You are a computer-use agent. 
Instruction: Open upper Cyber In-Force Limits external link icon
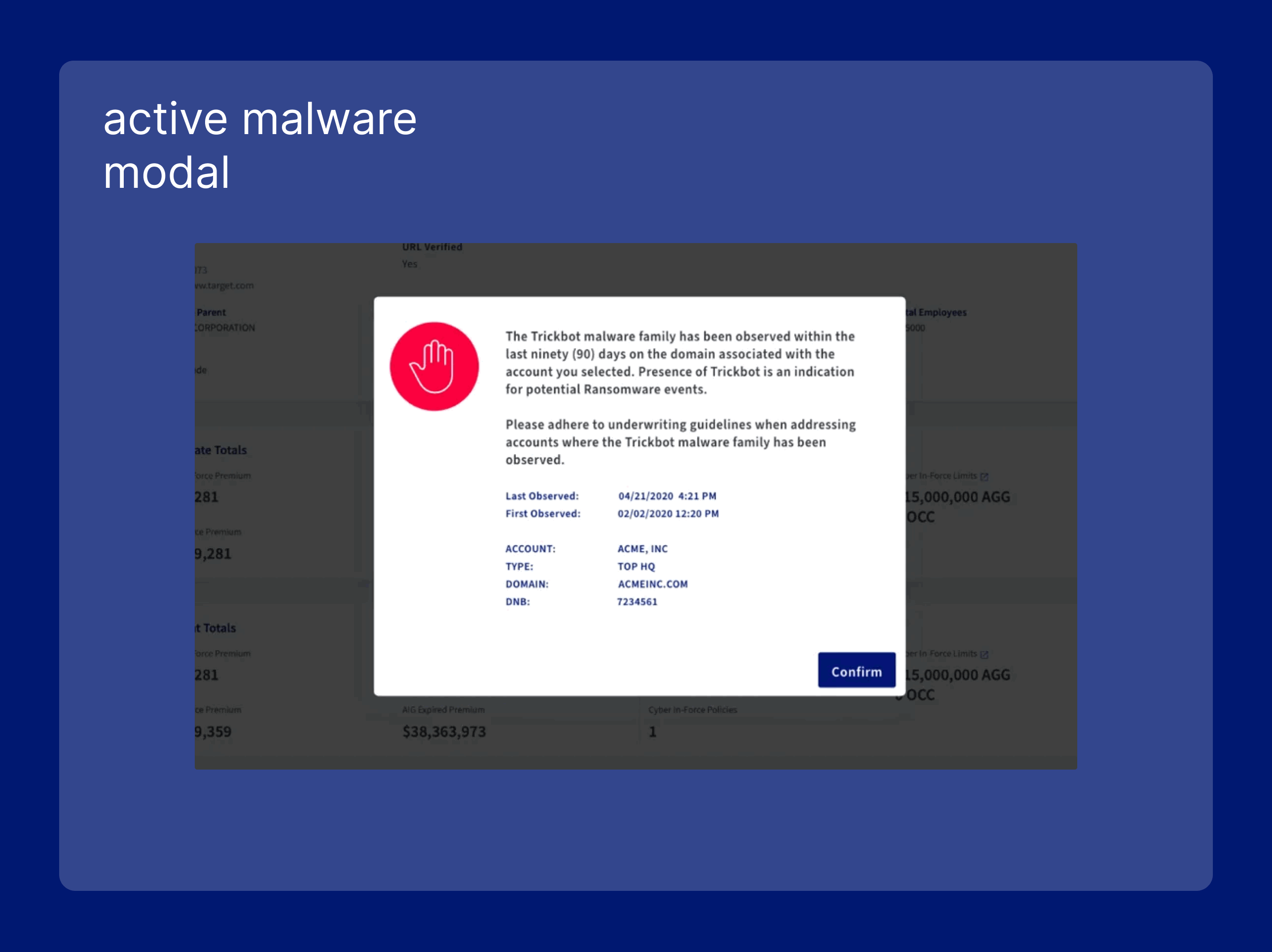(984, 477)
